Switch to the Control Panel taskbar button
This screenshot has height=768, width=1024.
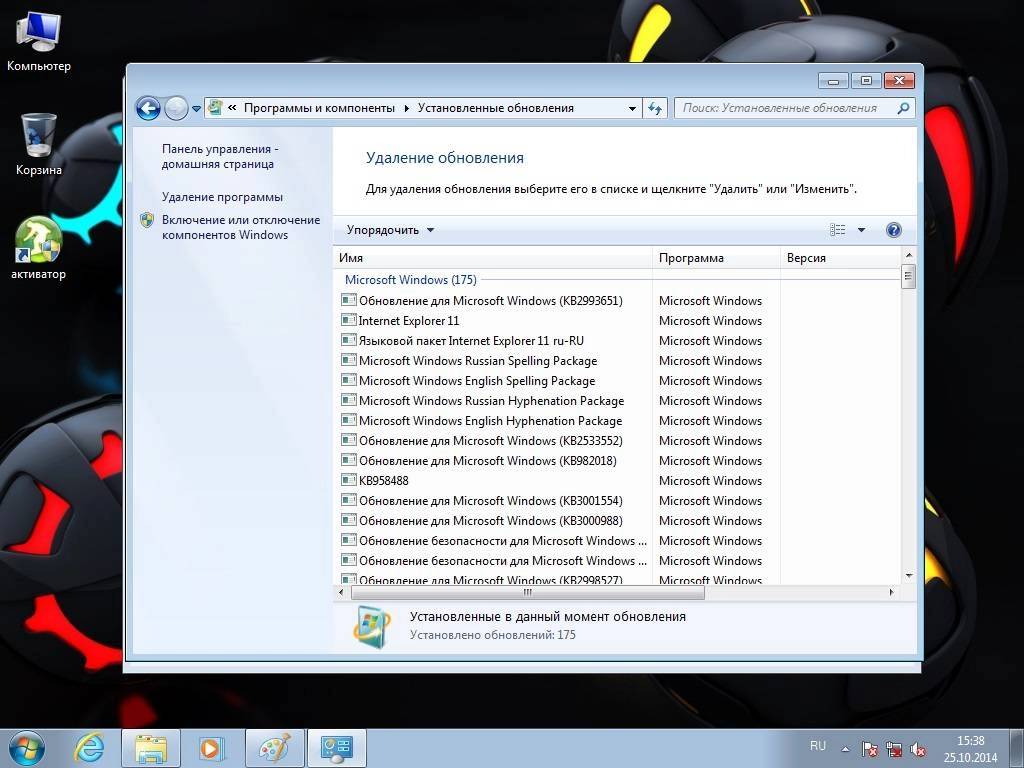click(x=337, y=748)
